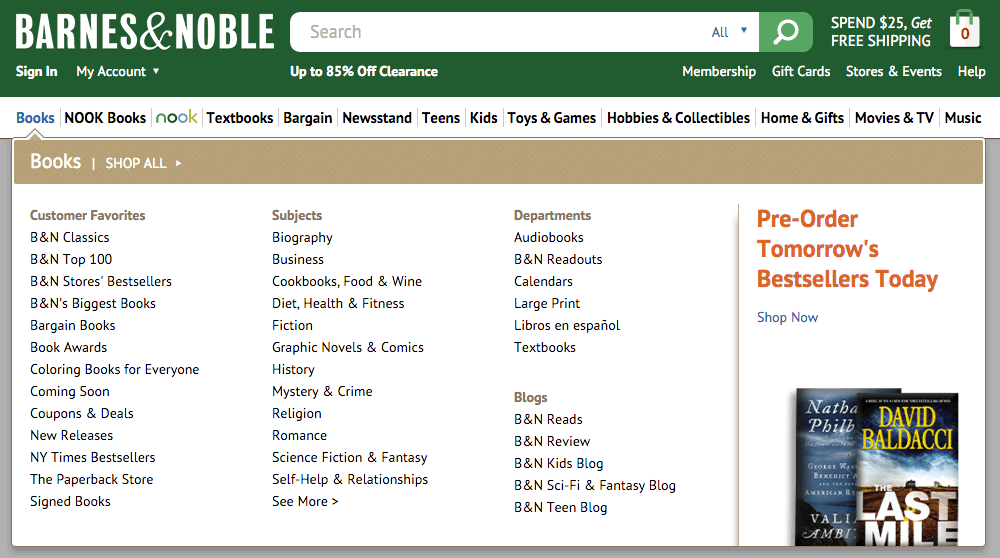Click the green magnifying glass search button
The width and height of the screenshot is (1000, 558).
786,32
